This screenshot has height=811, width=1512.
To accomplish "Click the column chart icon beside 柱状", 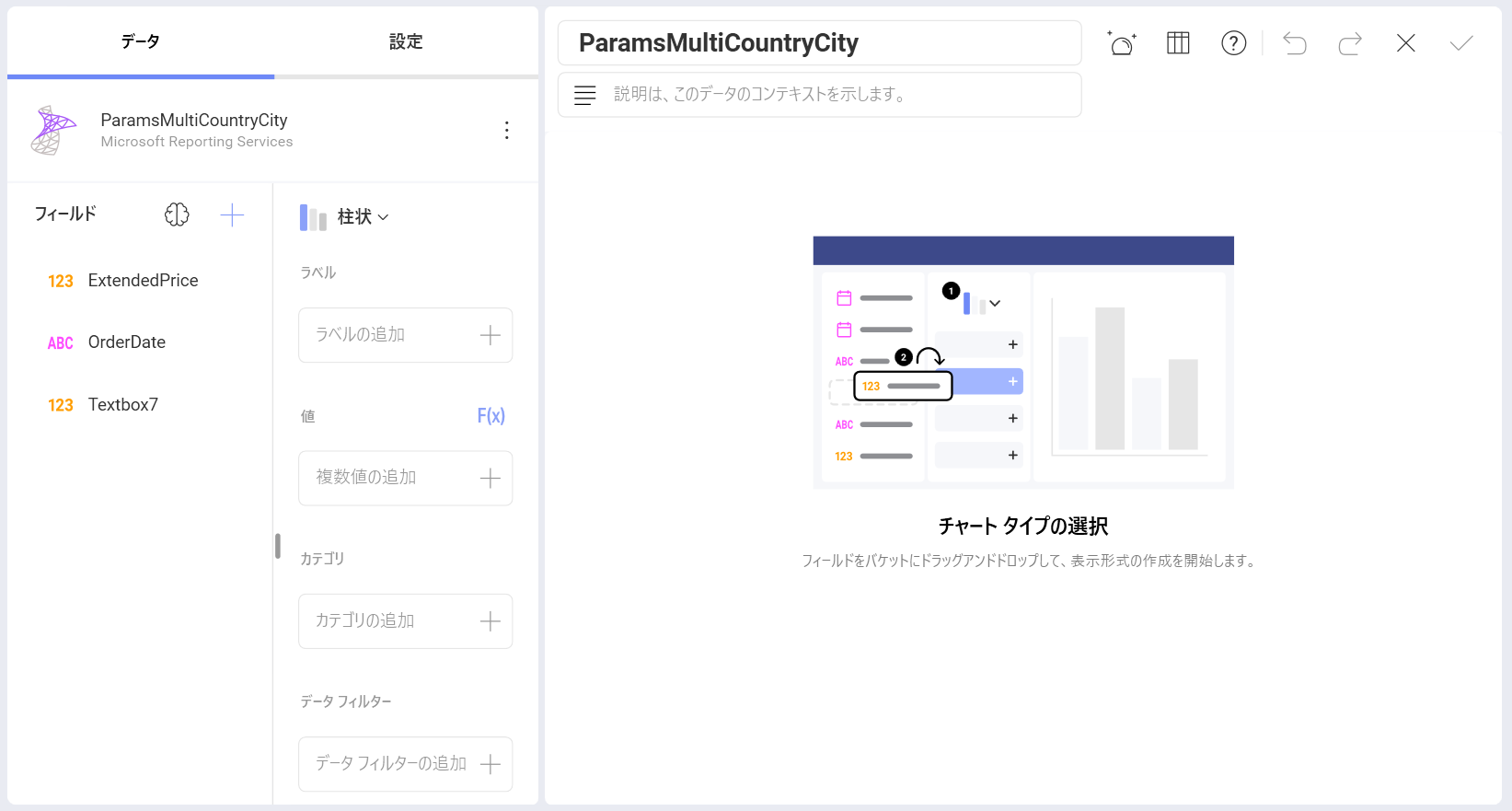I will pyautogui.click(x=313, y=218).
